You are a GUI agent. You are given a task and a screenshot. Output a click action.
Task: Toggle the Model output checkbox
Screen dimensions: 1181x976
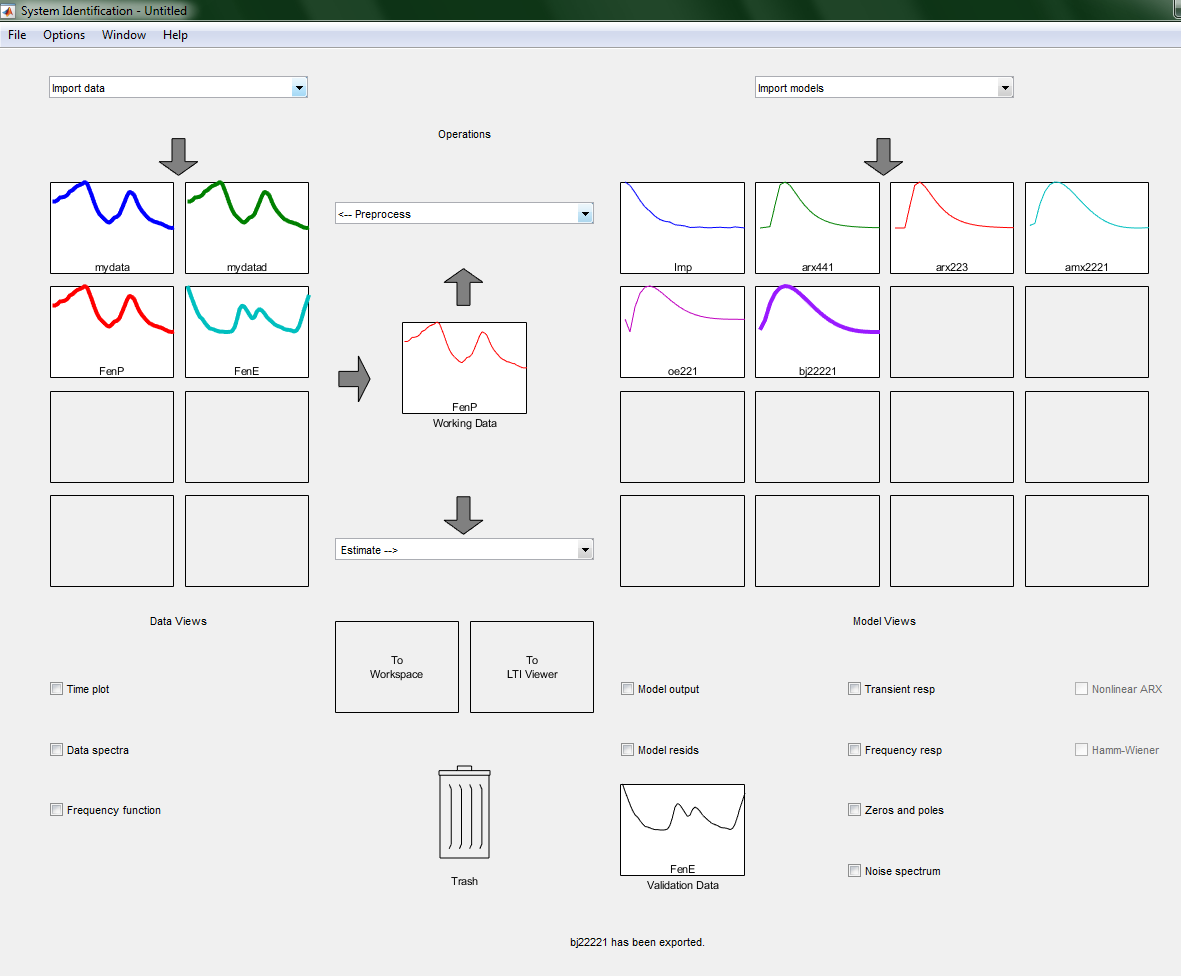pyautogui.click(x=627, y=689)
